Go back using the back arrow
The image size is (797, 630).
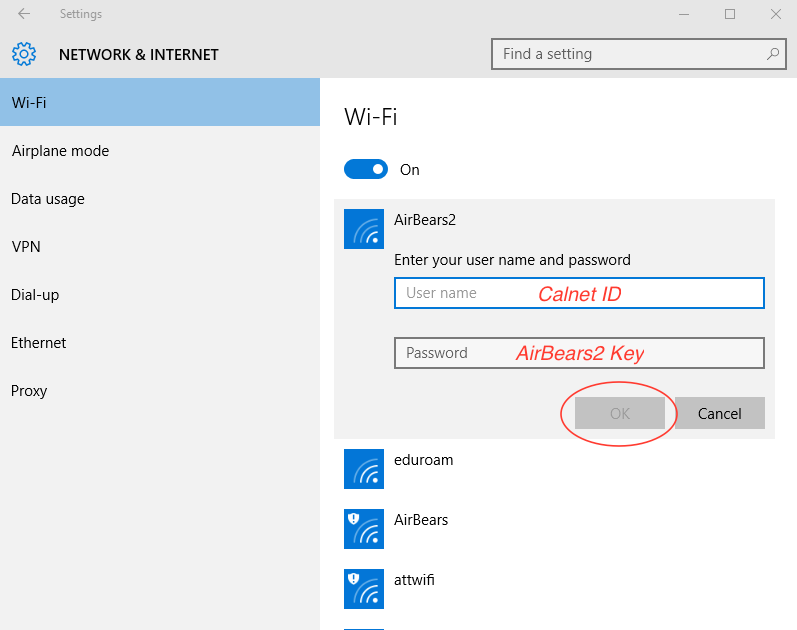(x=24, y=14)
